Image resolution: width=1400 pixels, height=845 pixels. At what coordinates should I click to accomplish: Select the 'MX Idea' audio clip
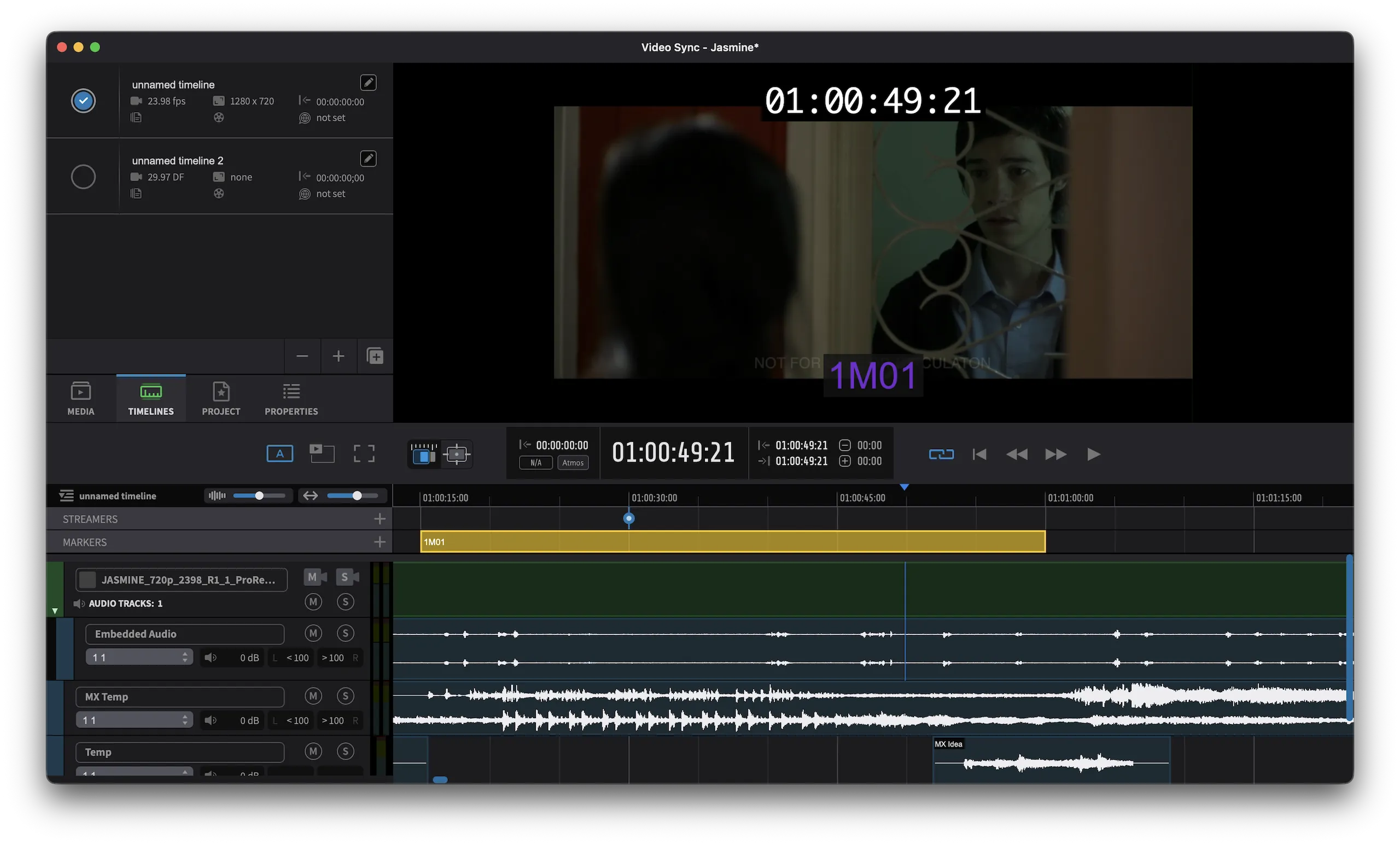(1051, 760)
